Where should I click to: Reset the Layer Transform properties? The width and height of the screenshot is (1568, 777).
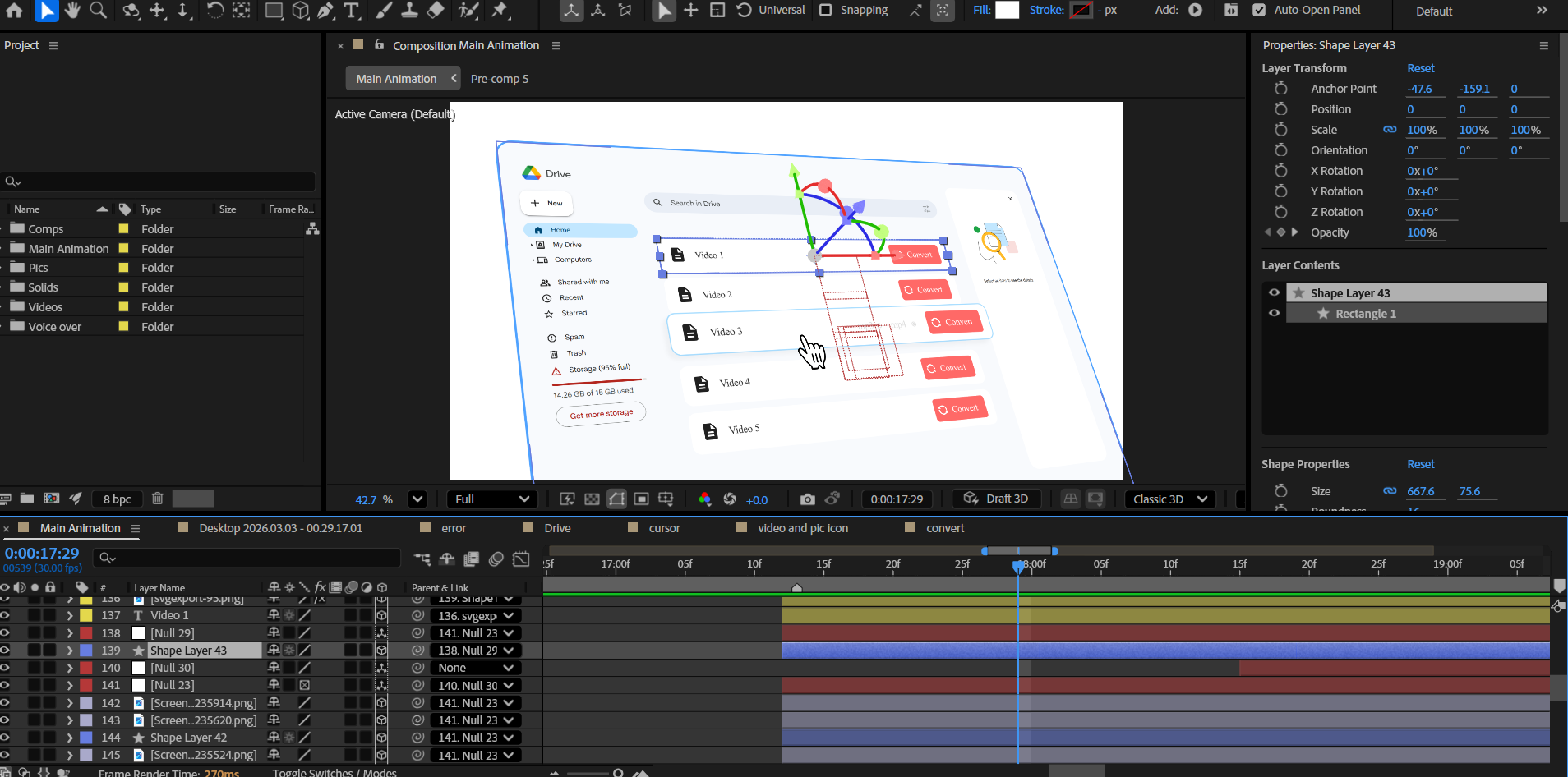1420,68
